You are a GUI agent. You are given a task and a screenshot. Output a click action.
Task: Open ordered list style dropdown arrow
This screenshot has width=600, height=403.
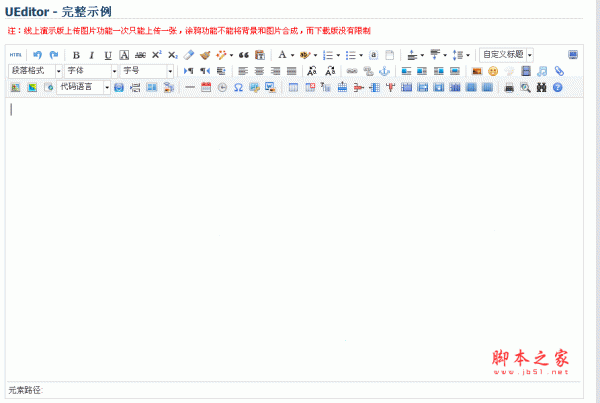[338, 55]
